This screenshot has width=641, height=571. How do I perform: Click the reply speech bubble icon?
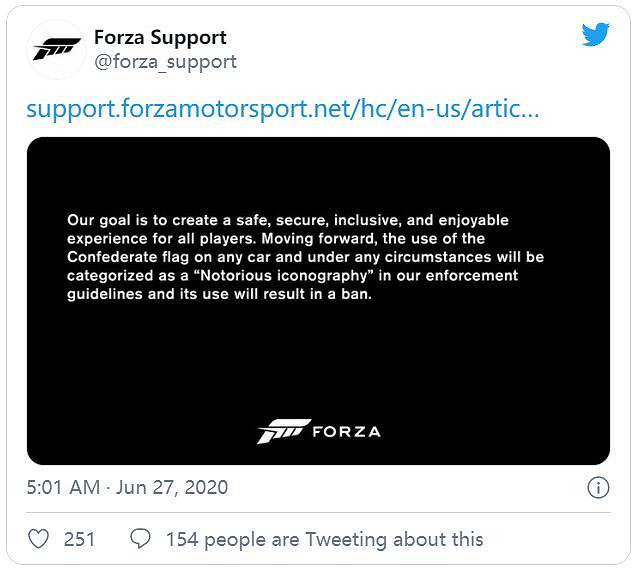pos(141,539)
